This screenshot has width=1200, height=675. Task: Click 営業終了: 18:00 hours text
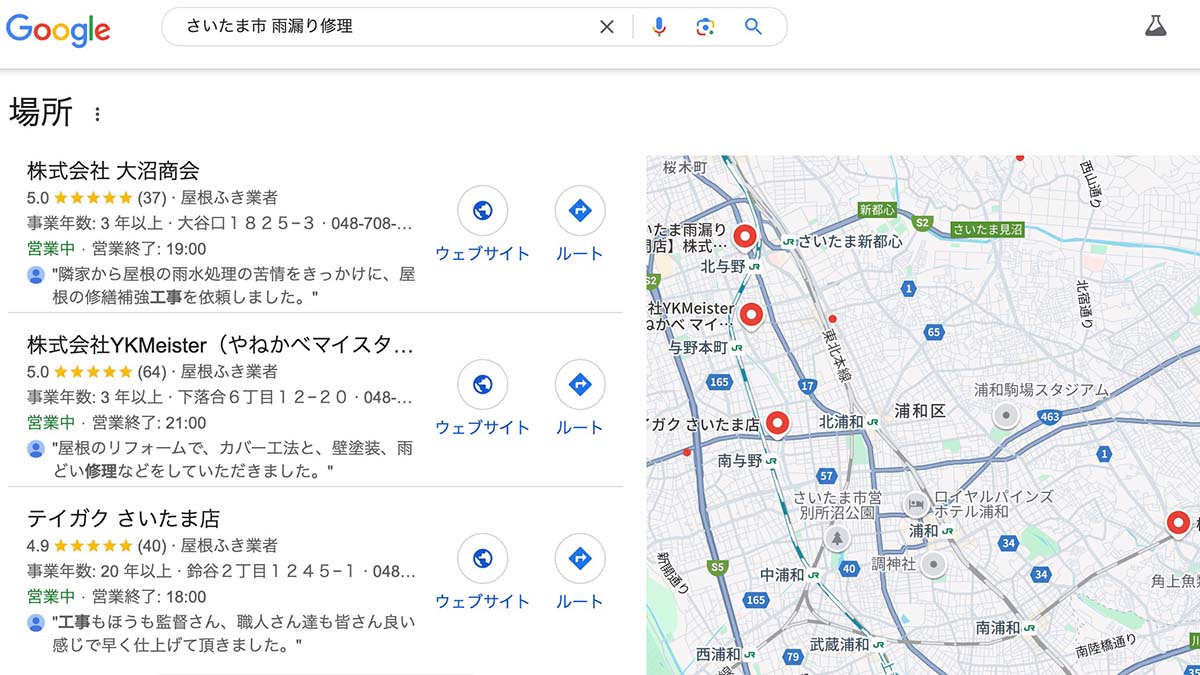(x=149, y=597)
